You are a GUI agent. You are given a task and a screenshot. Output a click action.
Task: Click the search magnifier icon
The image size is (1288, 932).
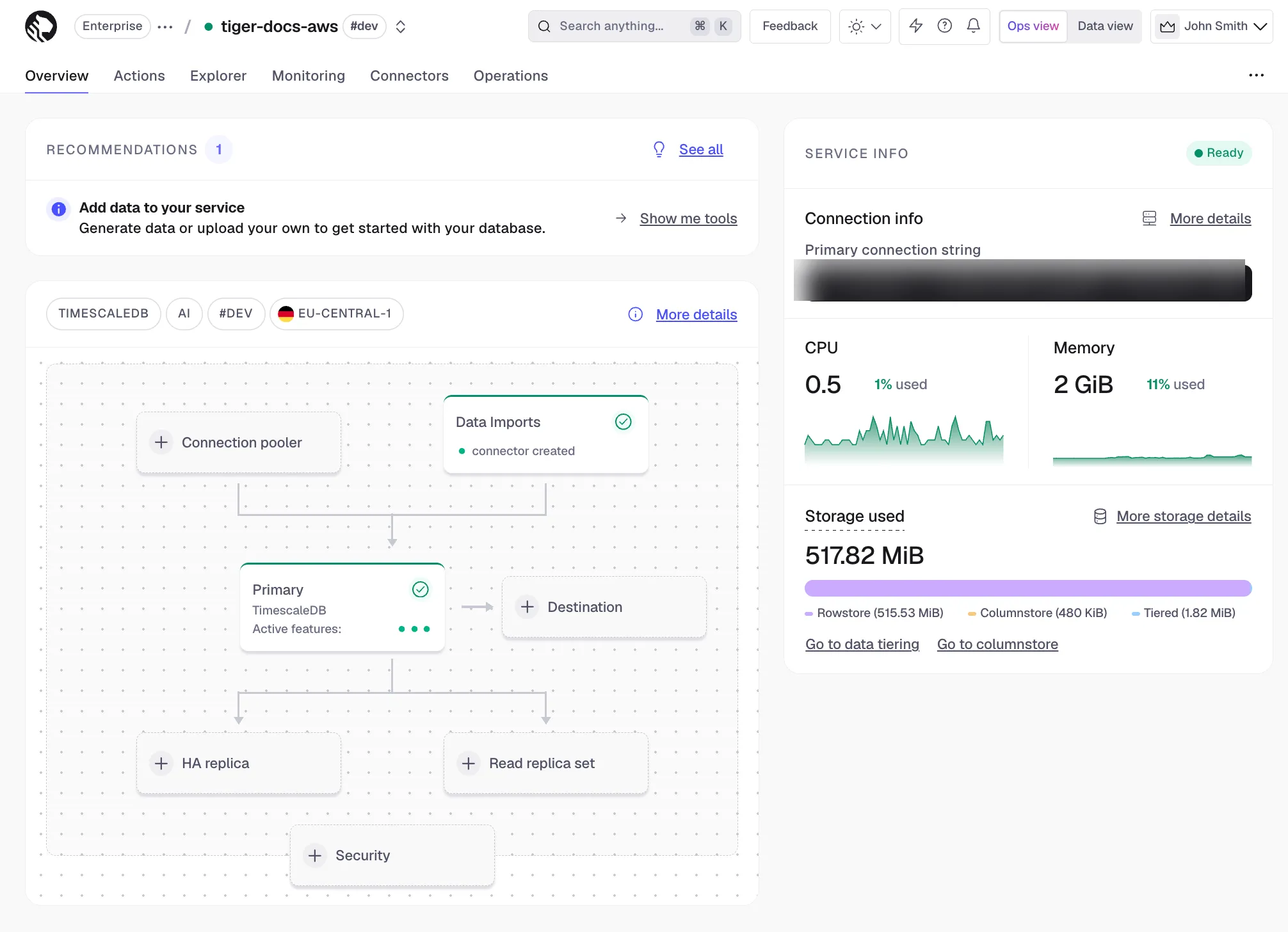[544, 26]
